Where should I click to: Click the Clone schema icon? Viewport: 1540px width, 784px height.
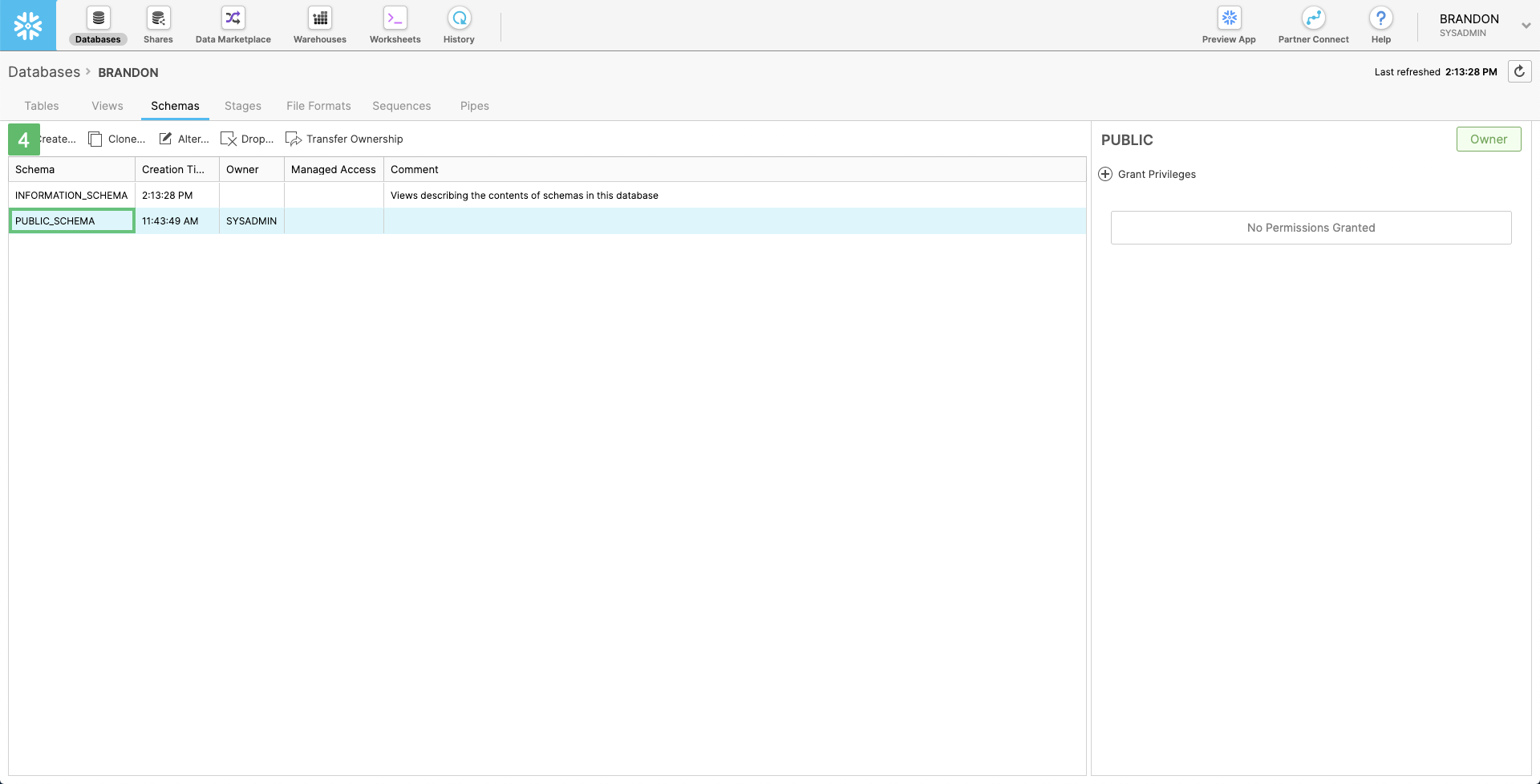(x=95, y=139)
